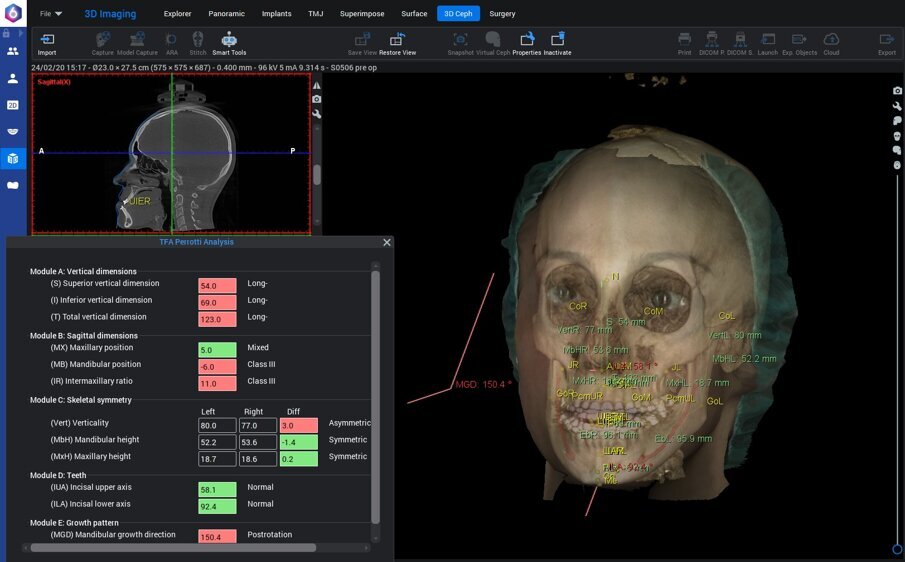The image size is (905, 562).
Task: Click the analysis panel horizontal scrollbar
Action: pyautogui.click(x=172, y=548)
